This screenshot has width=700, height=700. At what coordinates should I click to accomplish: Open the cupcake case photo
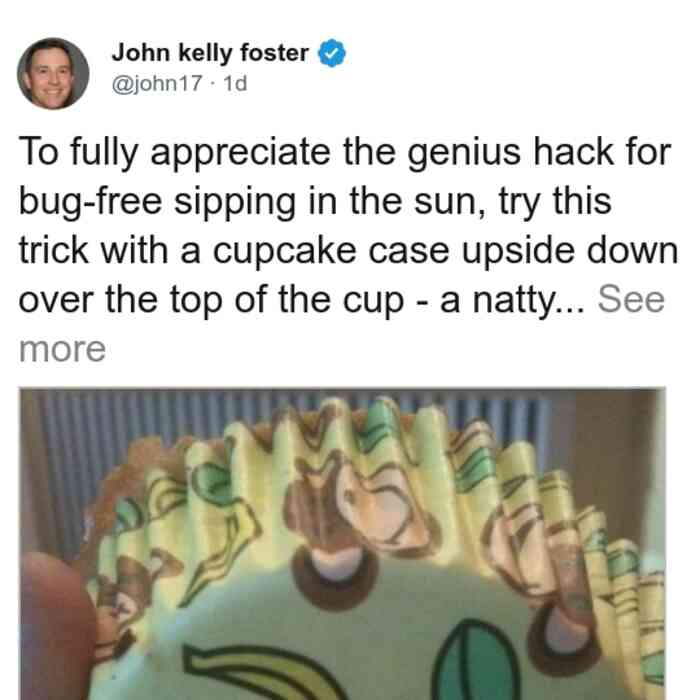click(x=342, y=544)
